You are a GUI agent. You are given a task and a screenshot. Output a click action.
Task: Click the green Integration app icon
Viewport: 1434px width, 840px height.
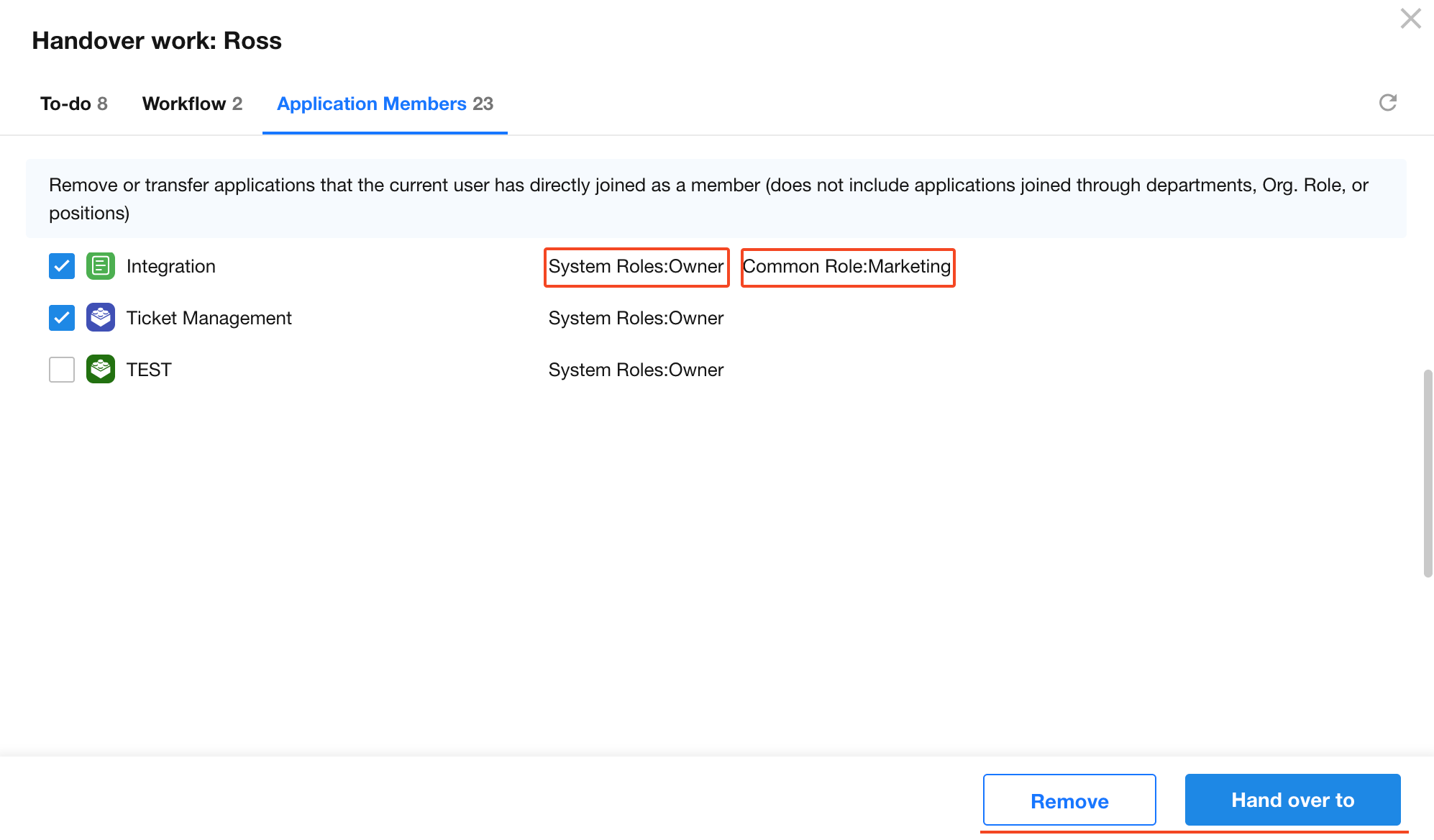click(101, 266)
